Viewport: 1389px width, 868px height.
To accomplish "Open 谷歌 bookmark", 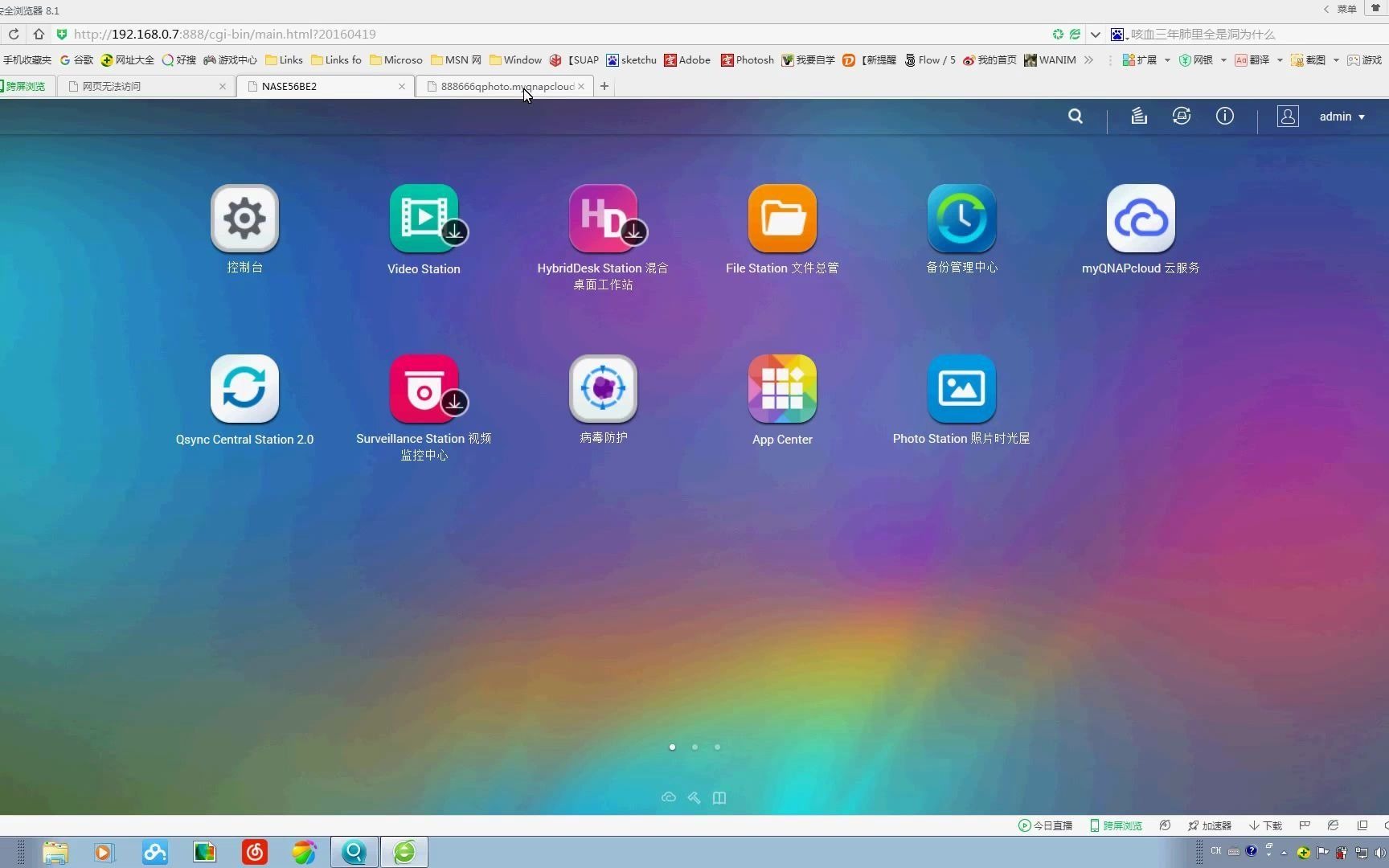I will [x=76, y=60].
